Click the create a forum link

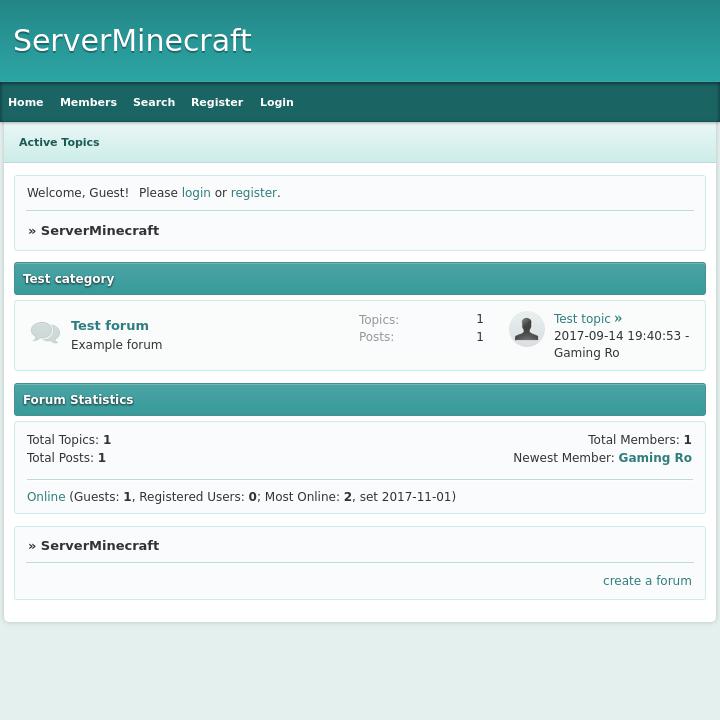point(647,581)
